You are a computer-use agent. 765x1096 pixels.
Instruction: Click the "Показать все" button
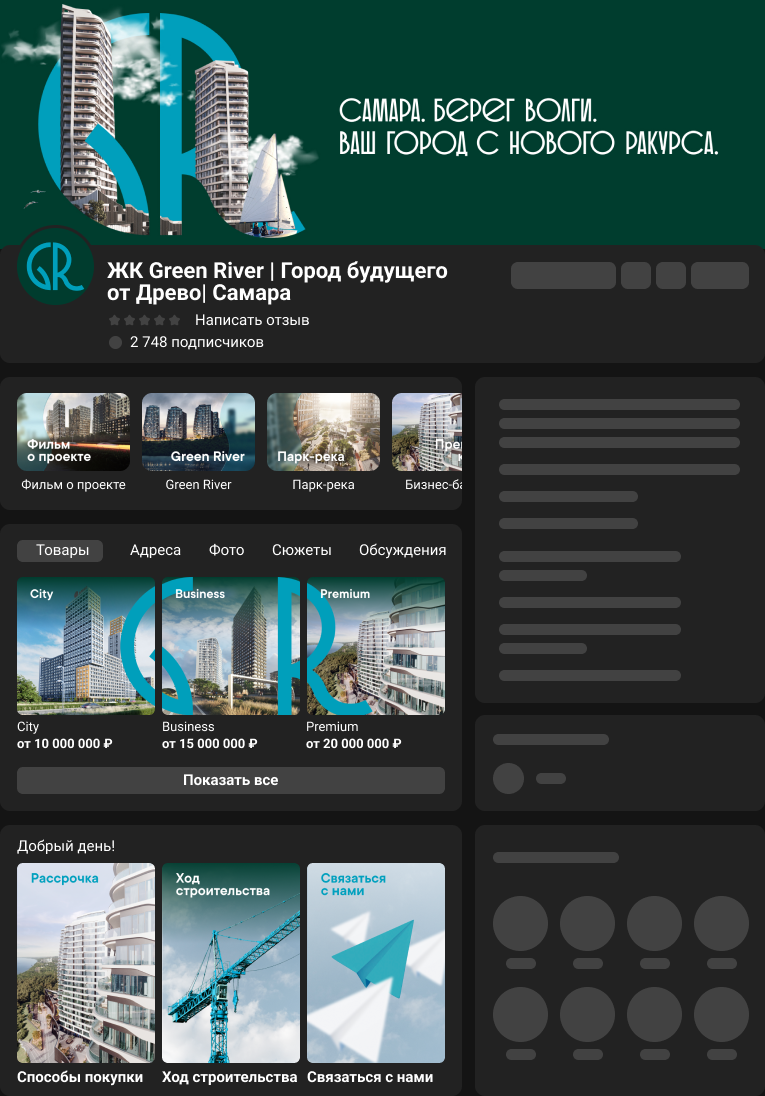coord(231,780)
